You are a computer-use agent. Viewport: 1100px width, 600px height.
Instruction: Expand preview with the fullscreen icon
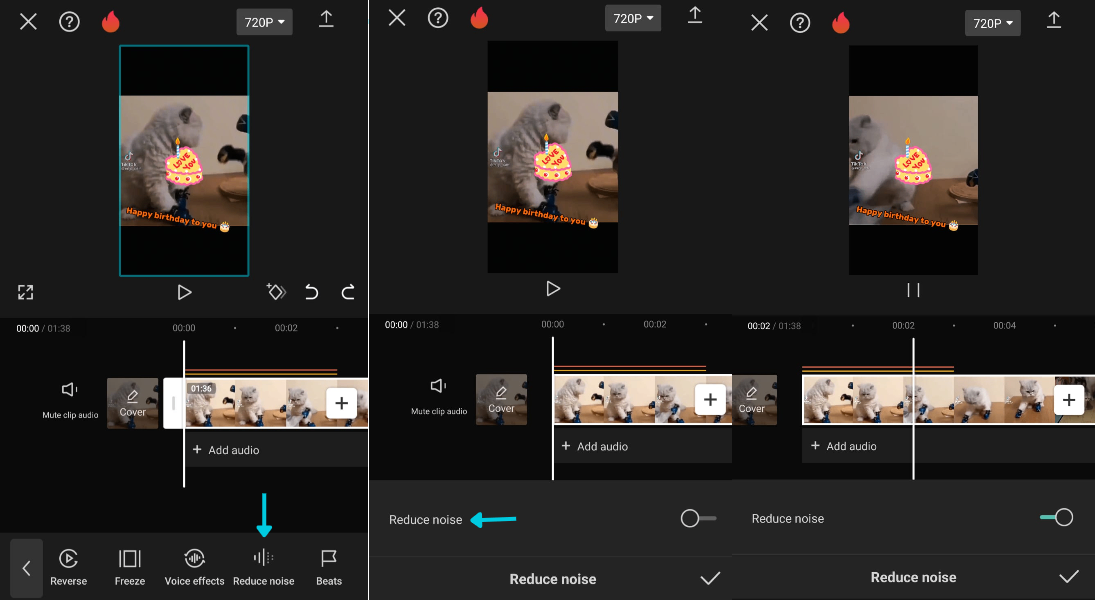coord(26,292)
